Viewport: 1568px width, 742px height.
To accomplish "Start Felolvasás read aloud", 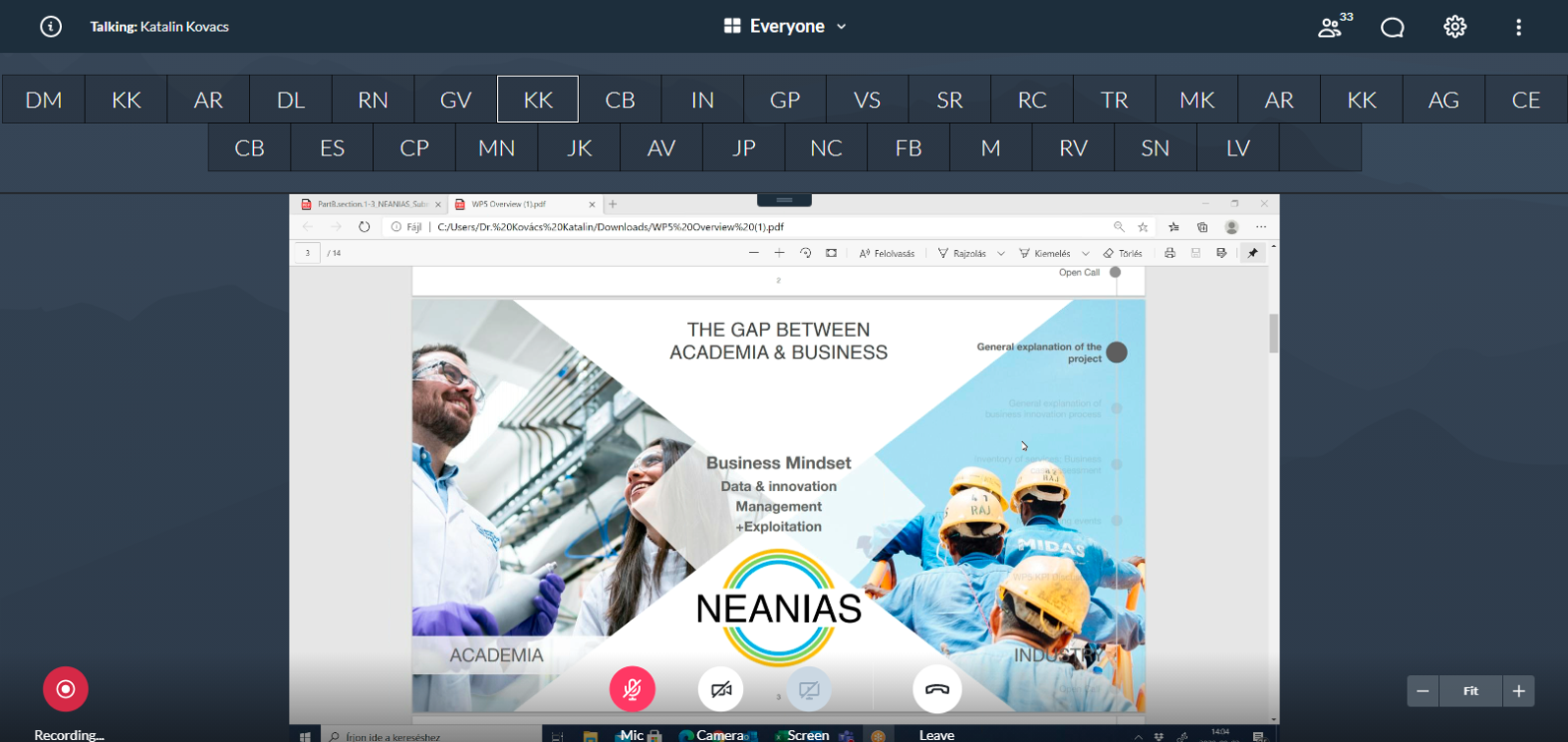I will pos(887,253).
